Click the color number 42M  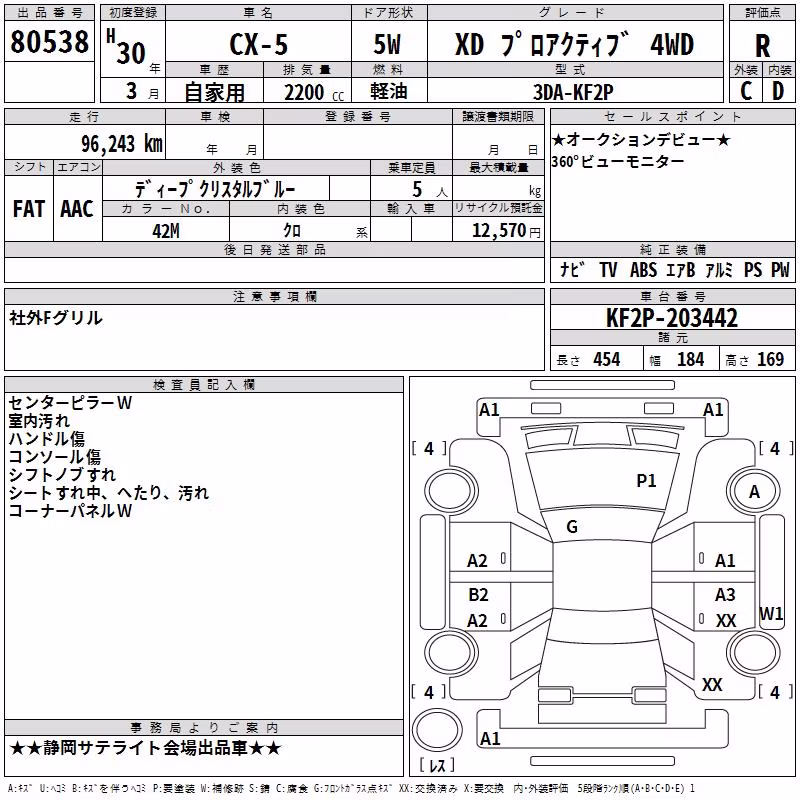tap(166, 231)
